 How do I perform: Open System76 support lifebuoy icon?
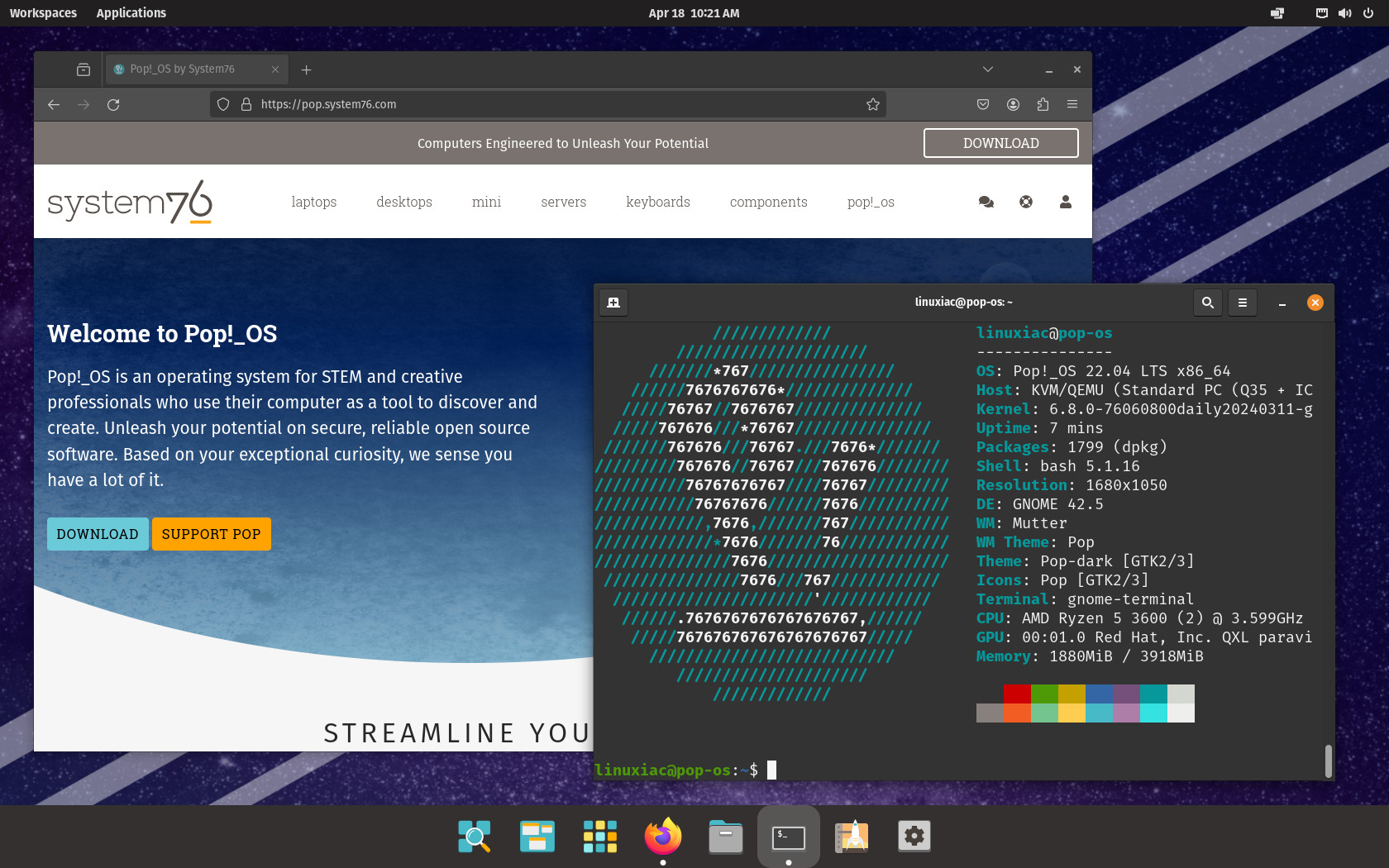coord(1026,202)
